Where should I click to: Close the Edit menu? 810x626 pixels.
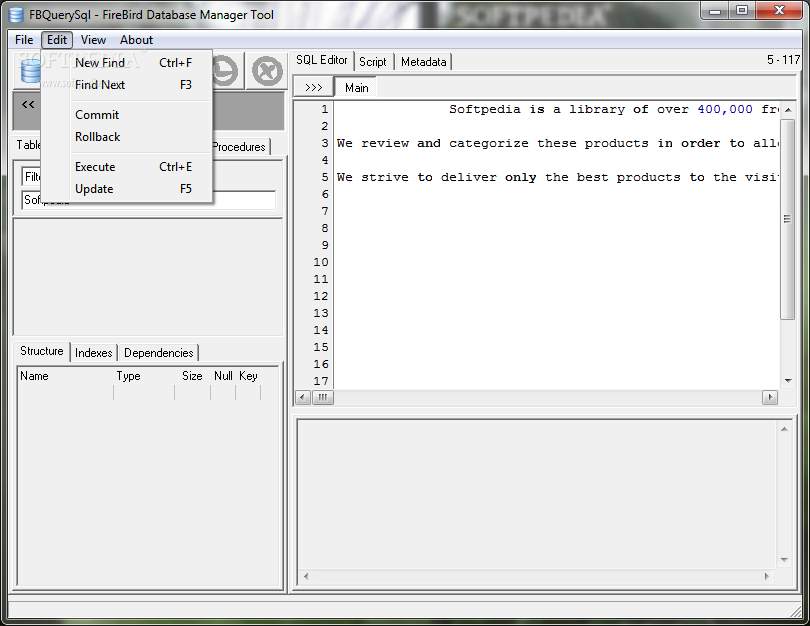pos(57,40)
